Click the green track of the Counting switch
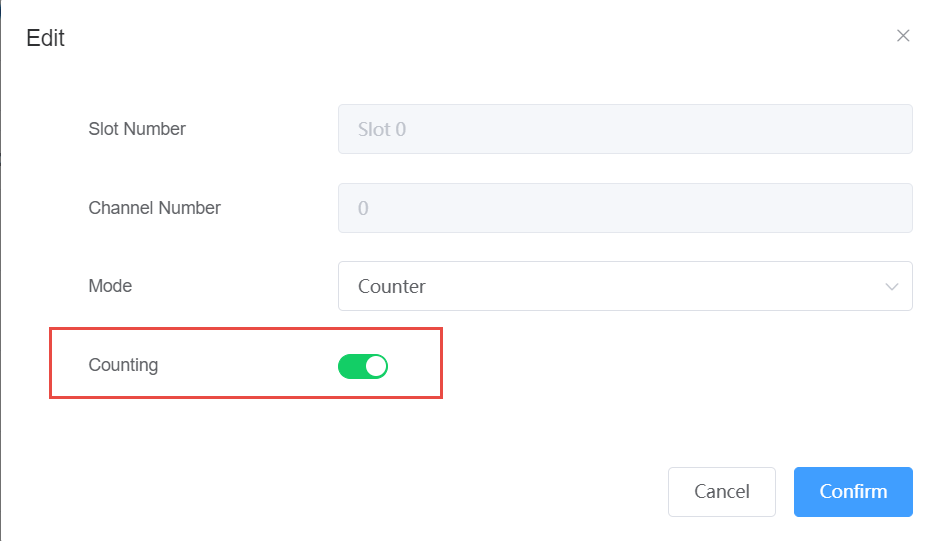Screen dimensions: 935x541 tap(351, 367)
